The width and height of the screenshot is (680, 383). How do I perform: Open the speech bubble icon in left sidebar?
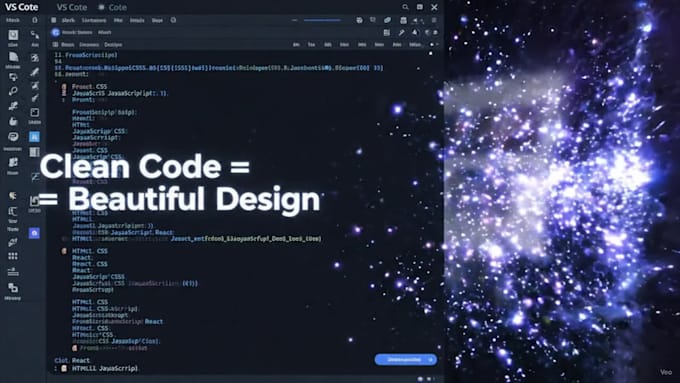click(x=13, y=137)
